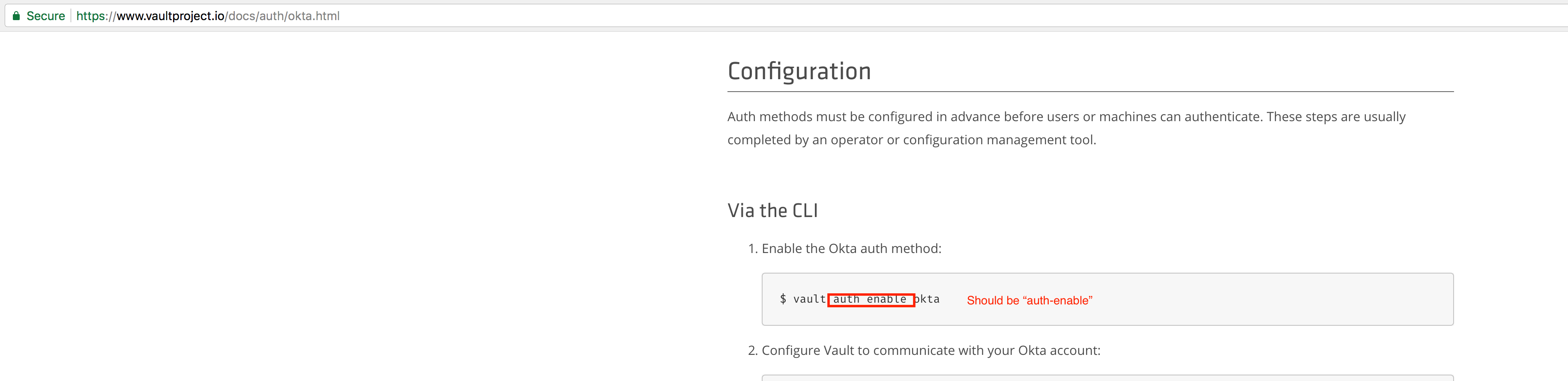Click the red annotation 'Should be auth-enable'
1568x381 pixels.
1029,300
